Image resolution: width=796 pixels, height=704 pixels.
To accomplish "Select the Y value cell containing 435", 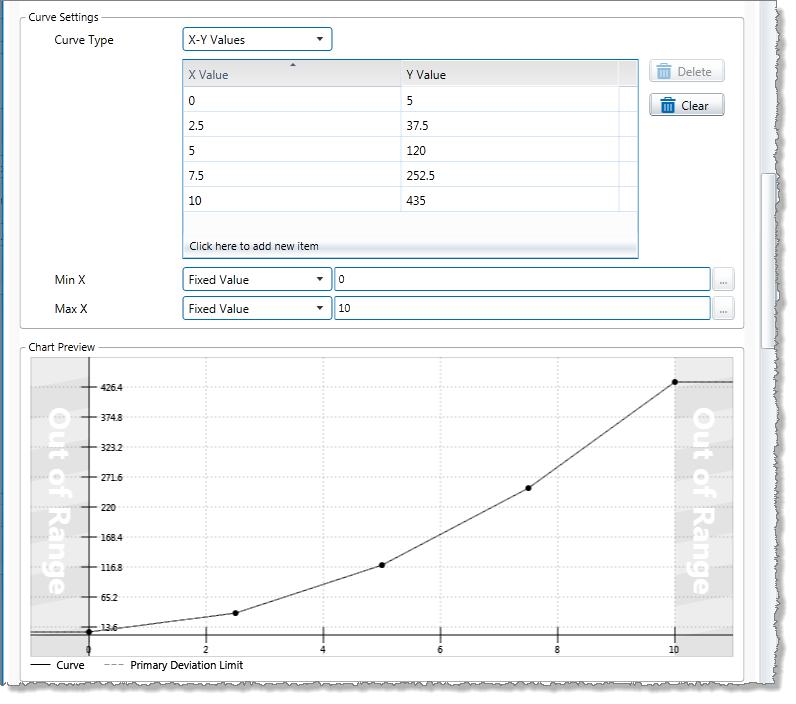I will pos(509,200).
